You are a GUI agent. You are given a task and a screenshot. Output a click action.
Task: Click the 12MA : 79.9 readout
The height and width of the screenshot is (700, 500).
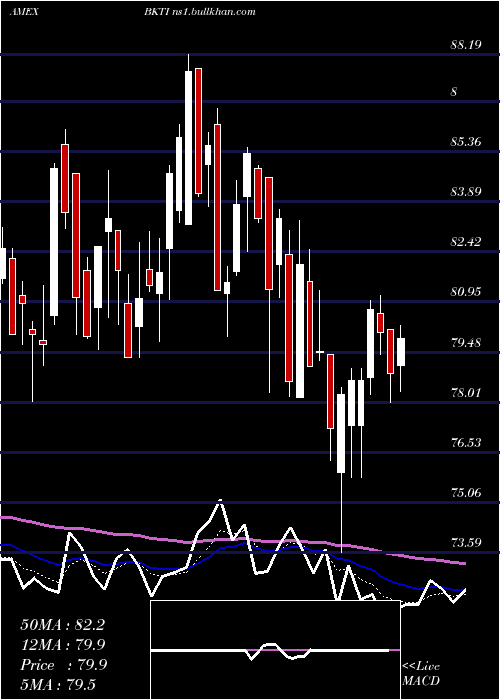[x=63, y=645]
